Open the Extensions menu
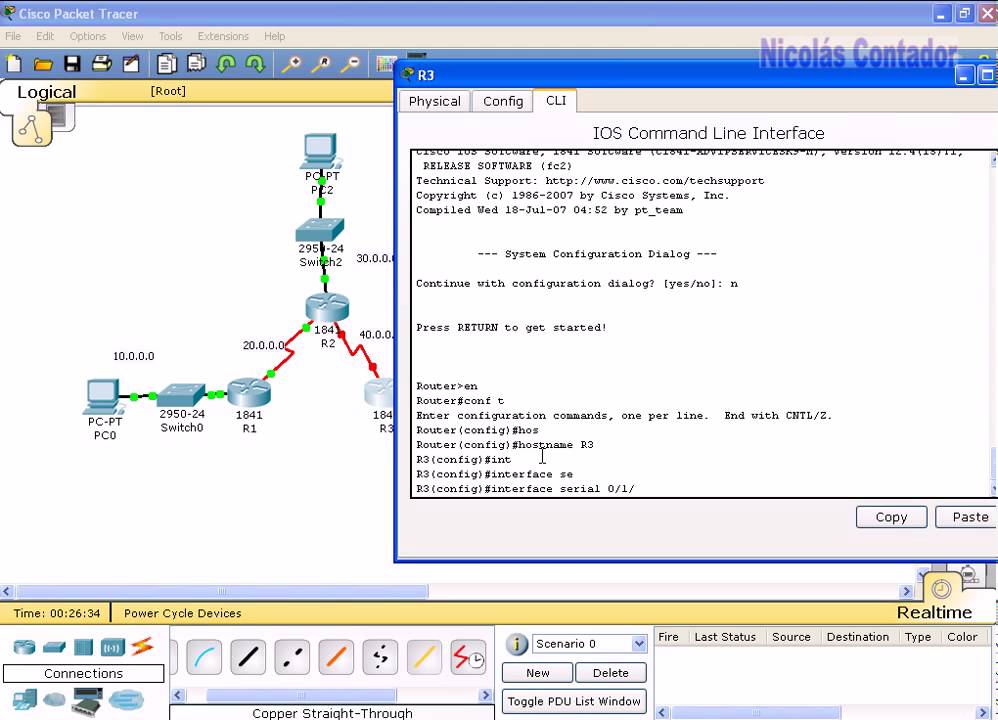The image size is (998, 720). coord(223,36)
